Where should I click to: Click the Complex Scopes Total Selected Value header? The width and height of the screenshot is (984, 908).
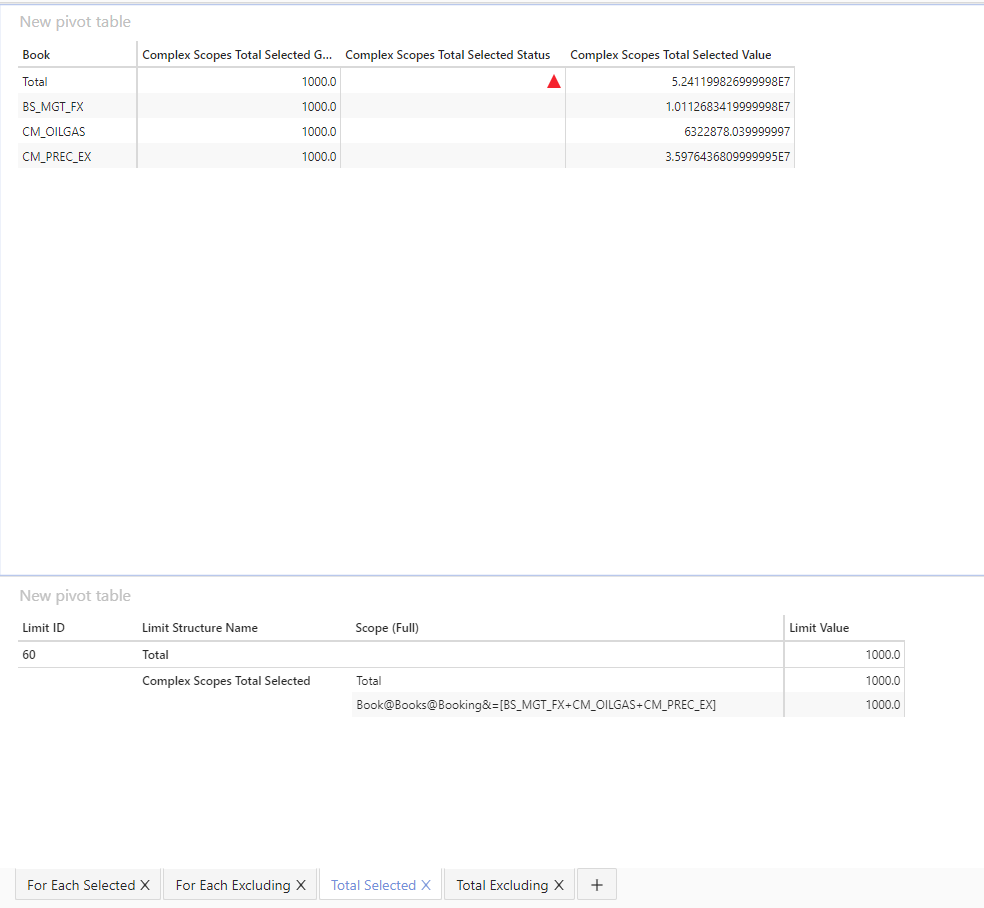click(670, 55)
